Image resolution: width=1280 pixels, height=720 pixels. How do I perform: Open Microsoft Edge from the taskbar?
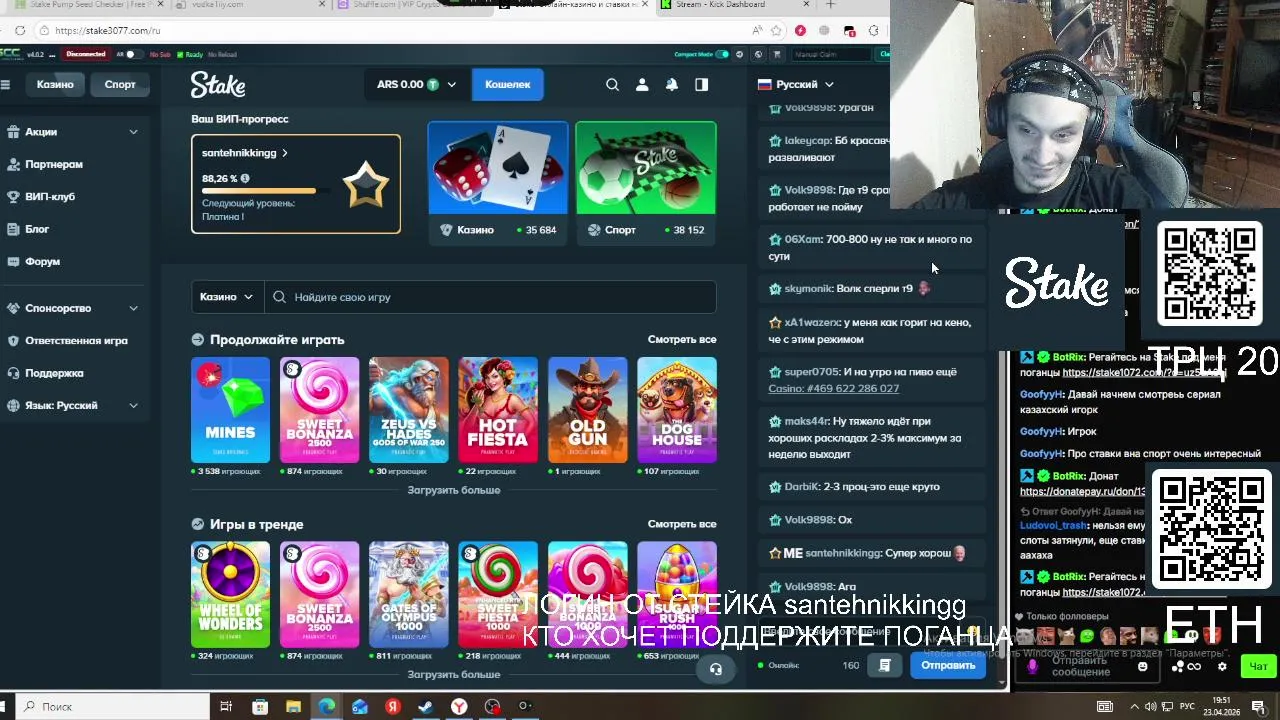pyautogui.click(x=327, y=706)
